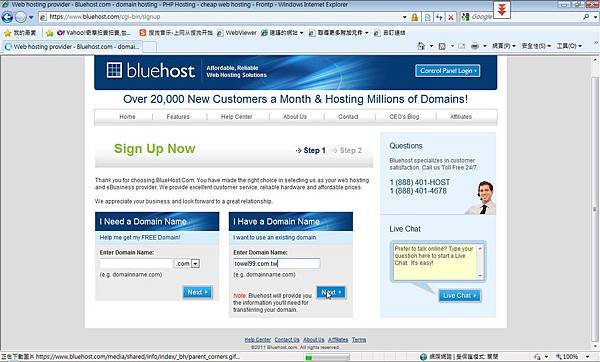Click the red download arrows icon
This screenshot has width=600, height=362.
pyautogui.click(x=502, y=9)
